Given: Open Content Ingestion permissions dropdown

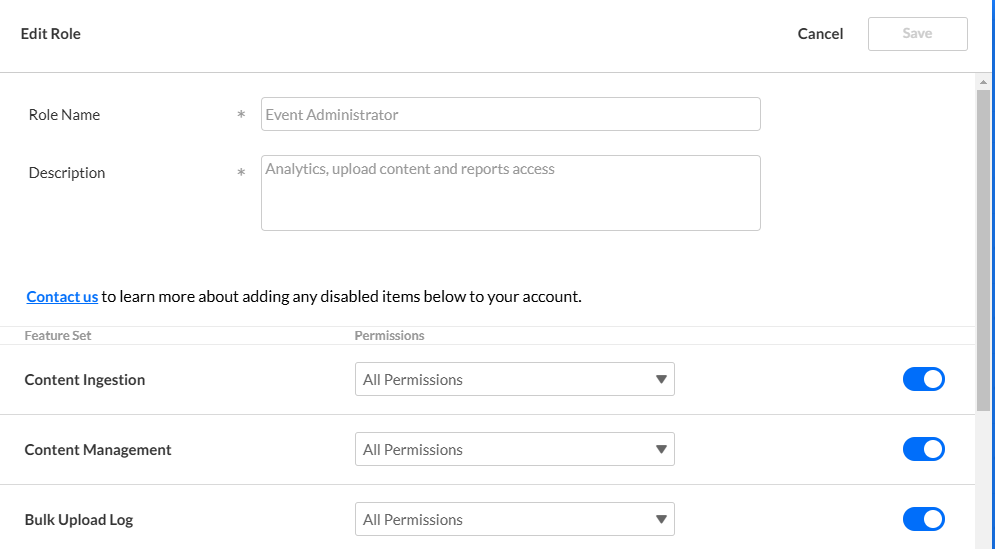Looking at the screenshot, I should (515, 379).
